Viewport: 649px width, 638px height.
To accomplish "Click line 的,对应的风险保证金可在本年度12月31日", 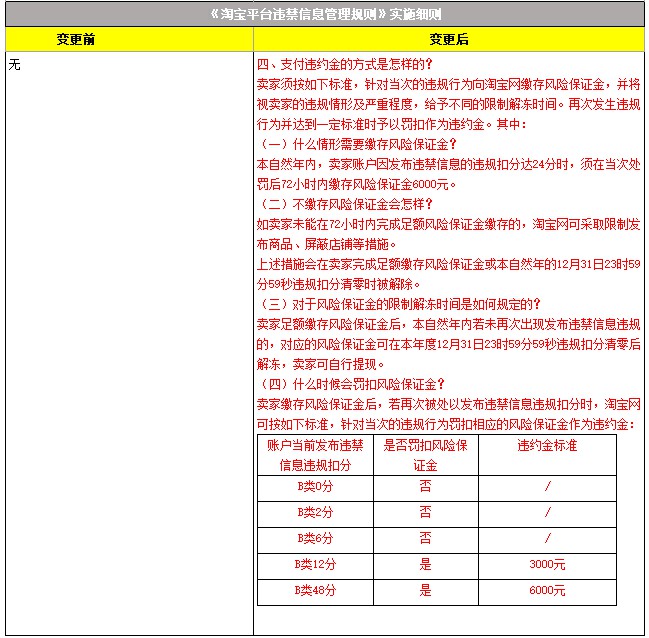I will 449,344.
